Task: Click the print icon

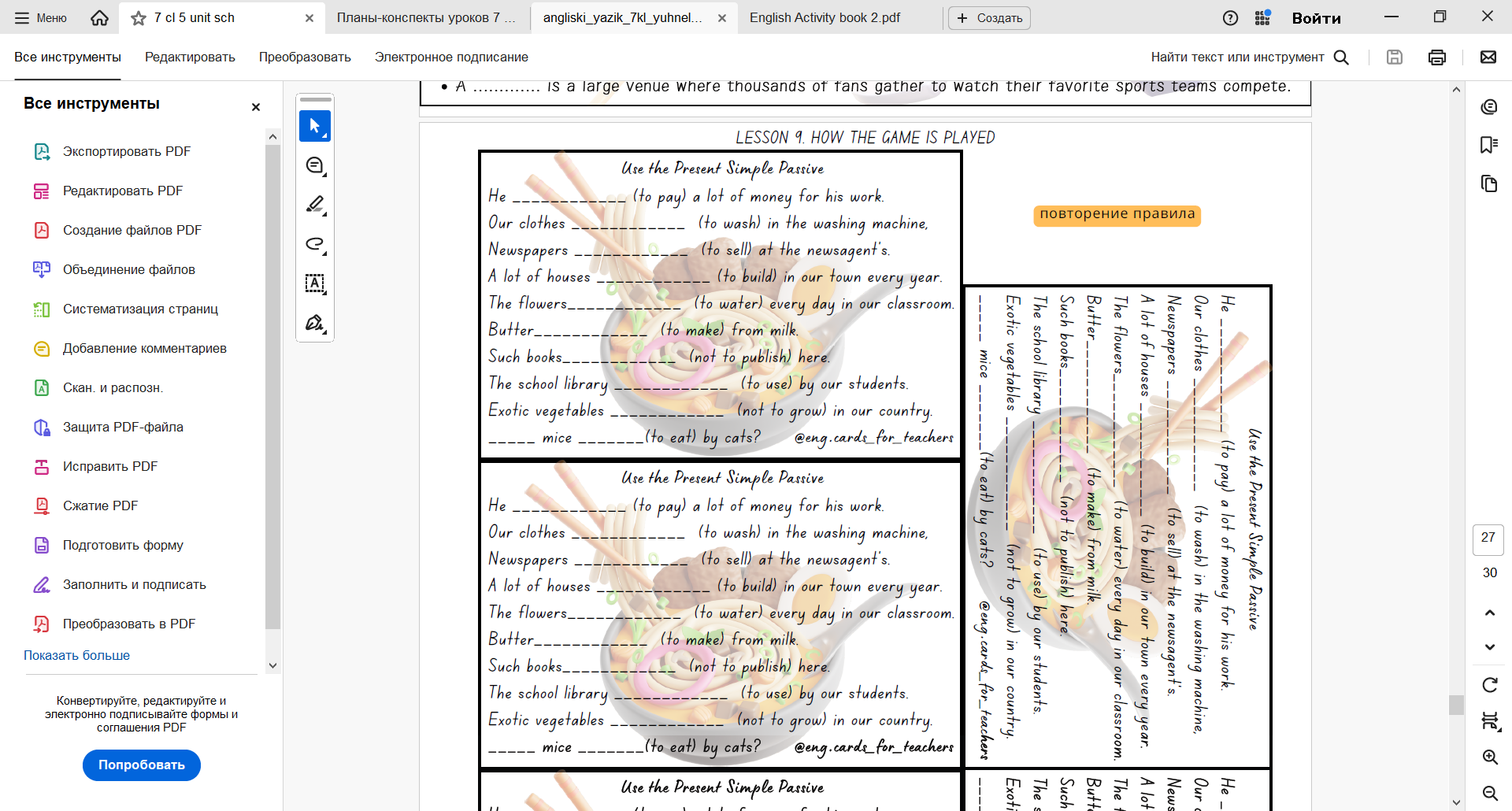Action: pyautogui.click(x=1437, y=57)
